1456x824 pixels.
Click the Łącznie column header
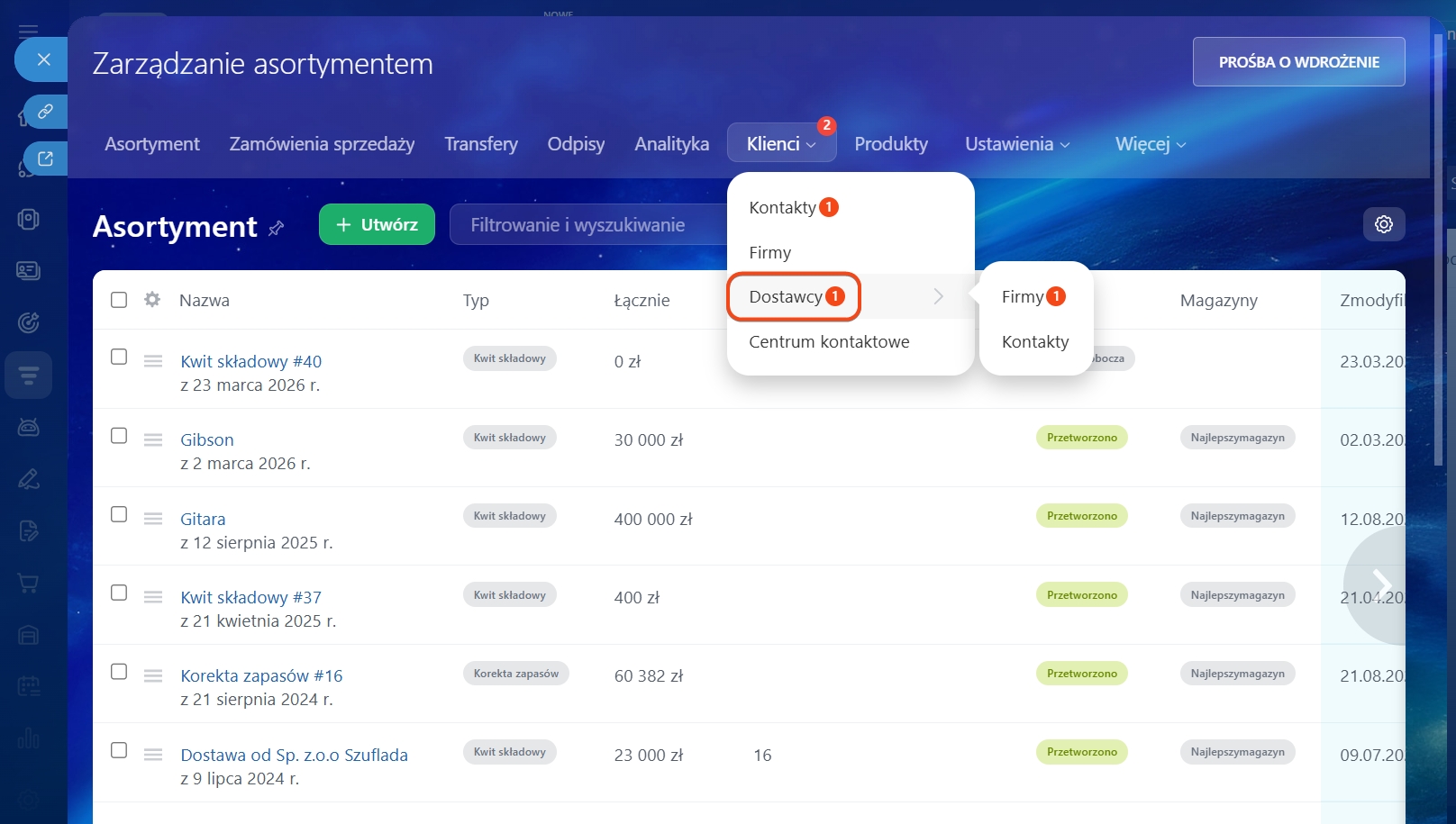[x=642, y=300]
